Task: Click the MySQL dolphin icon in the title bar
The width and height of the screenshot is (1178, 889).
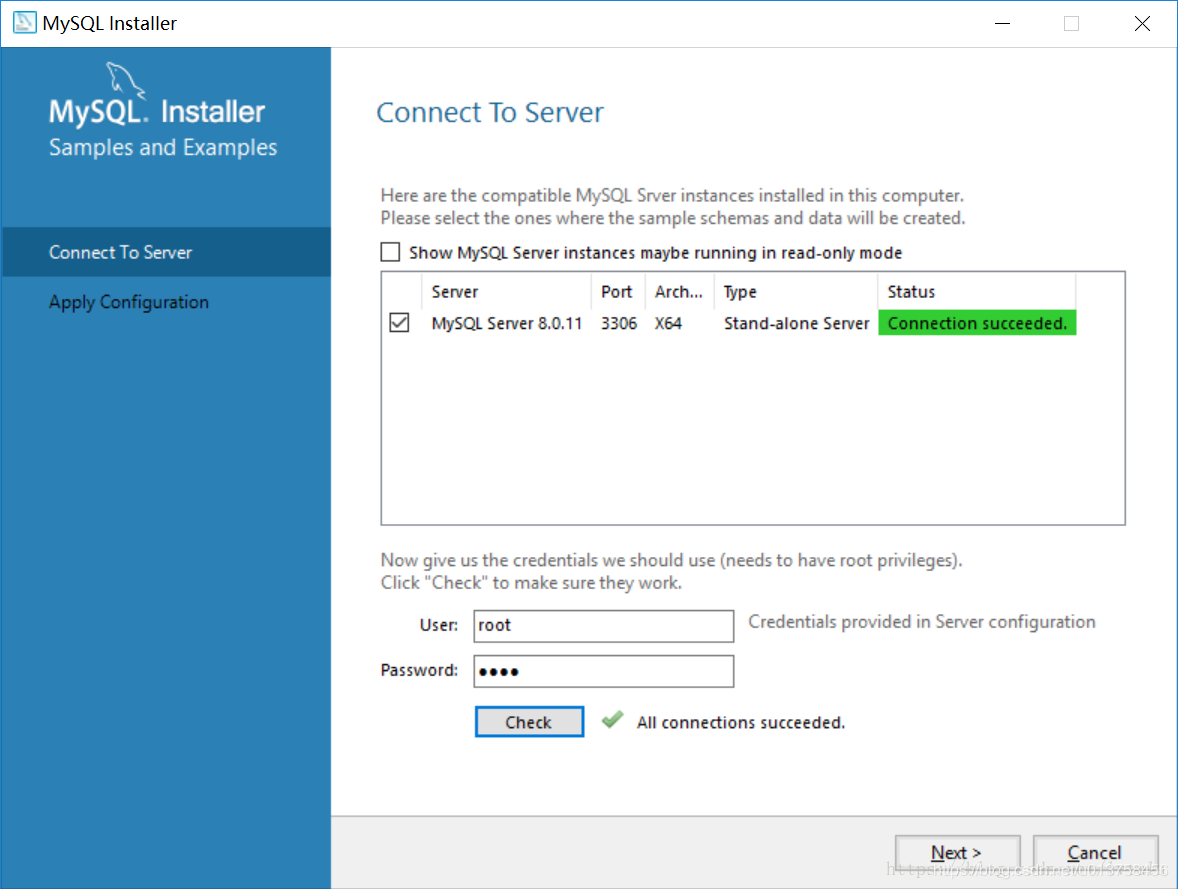Action: [x=22, y=22]
